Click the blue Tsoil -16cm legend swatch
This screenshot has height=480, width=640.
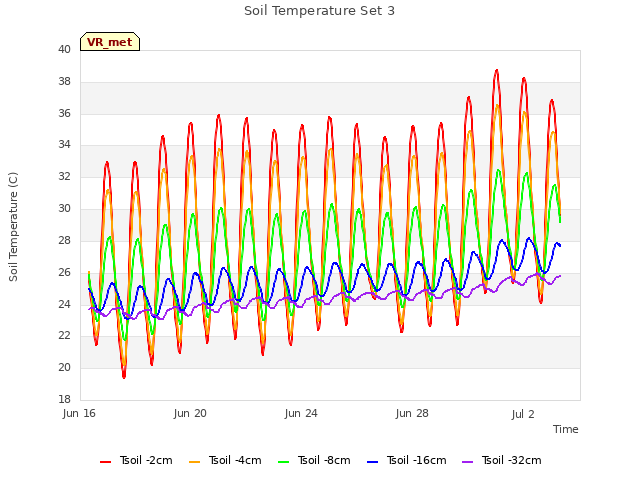(x=372, y=462)
